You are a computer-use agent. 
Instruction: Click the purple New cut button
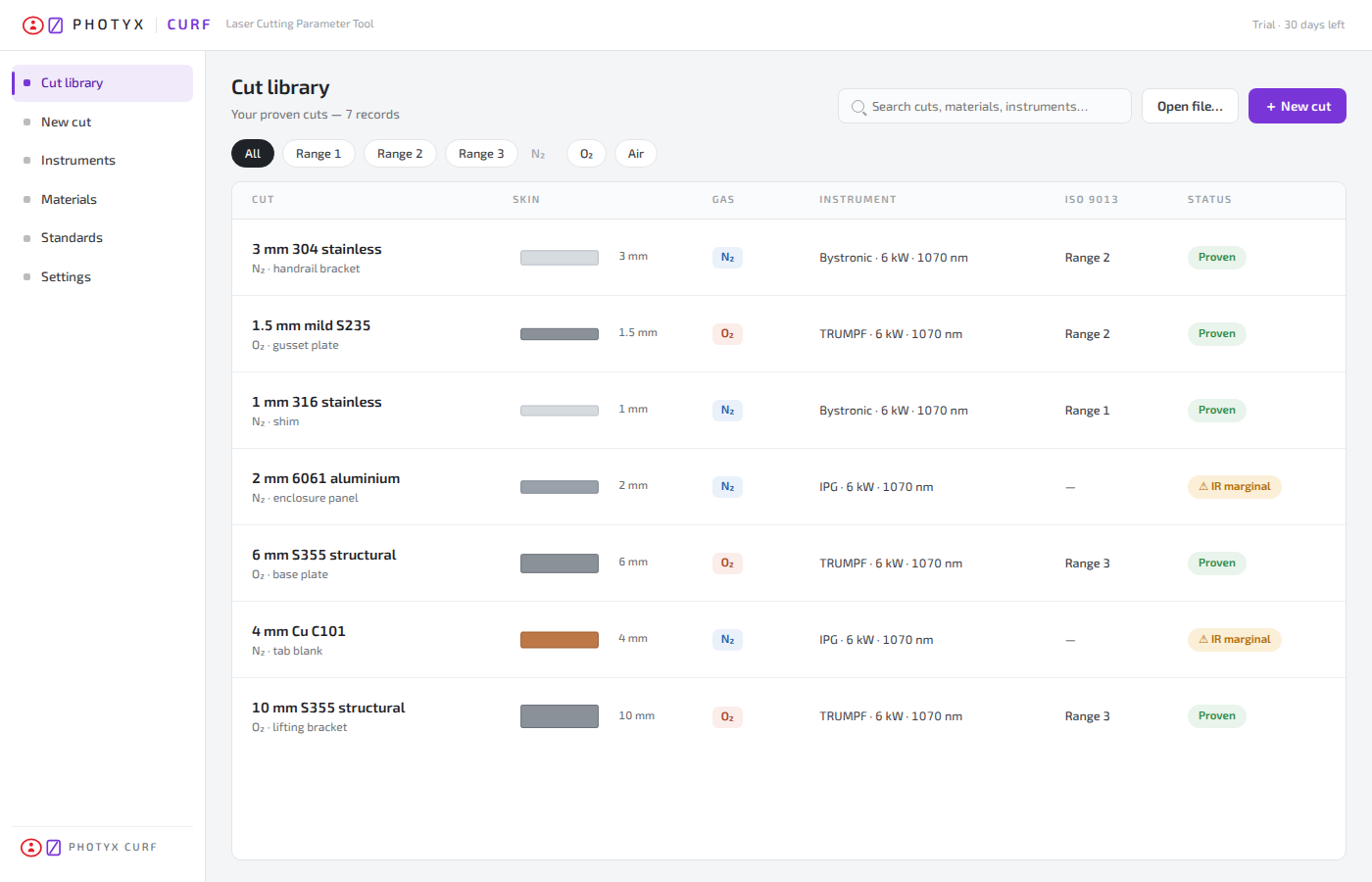pyautogui.click(x=1298, y=106)
